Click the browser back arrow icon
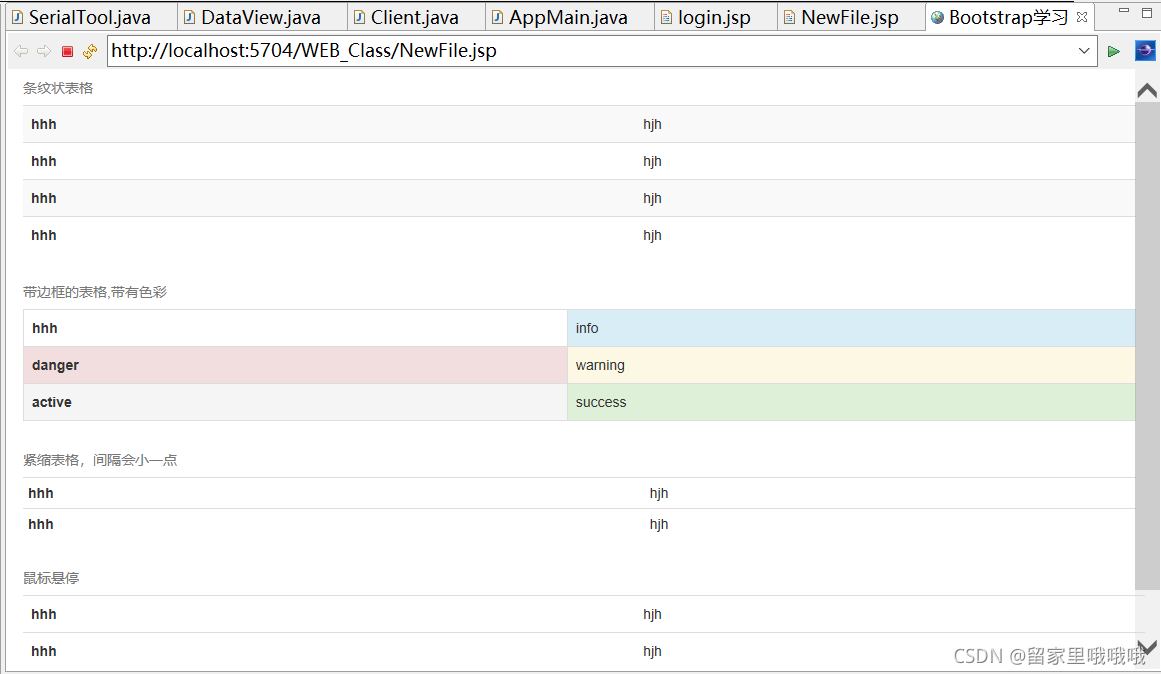 click(21, 51)
